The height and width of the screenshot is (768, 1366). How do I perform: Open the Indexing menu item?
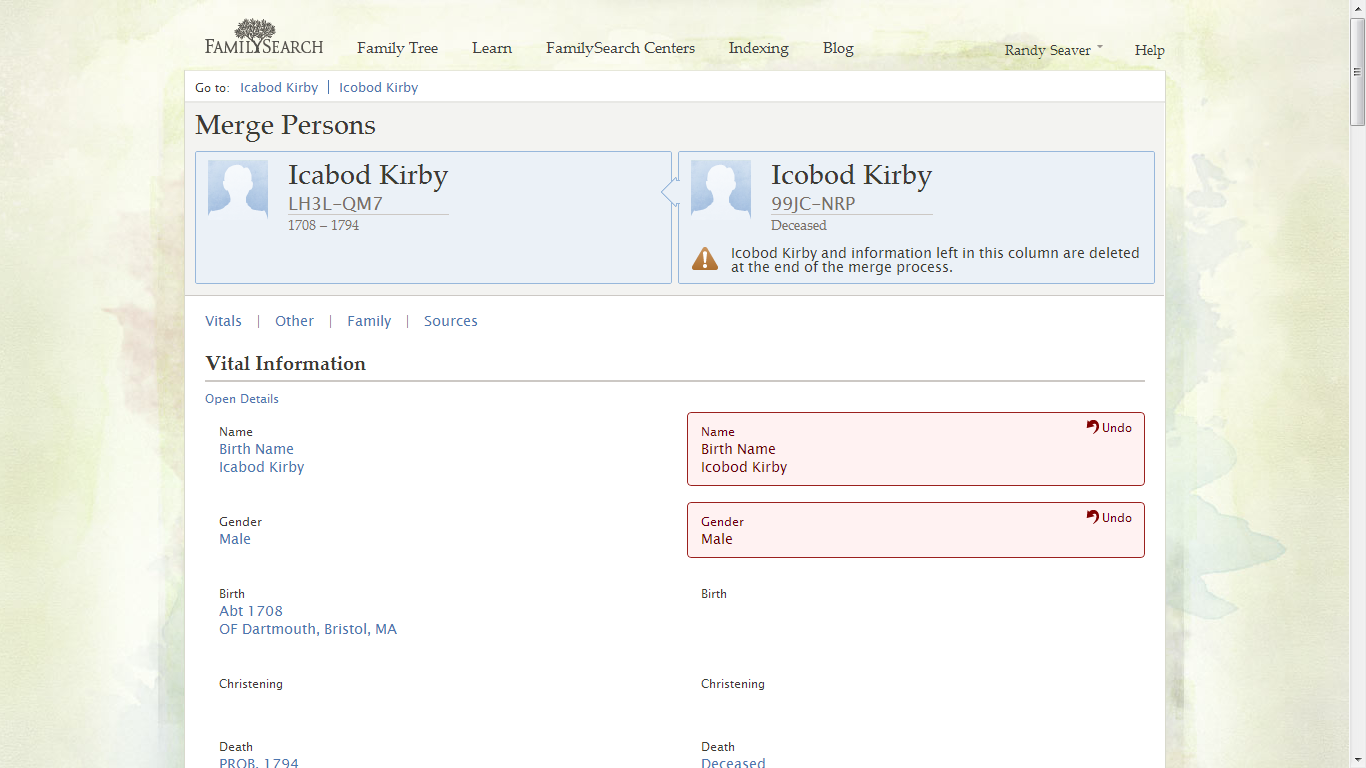pyautogui.click(x=758, y=48)
